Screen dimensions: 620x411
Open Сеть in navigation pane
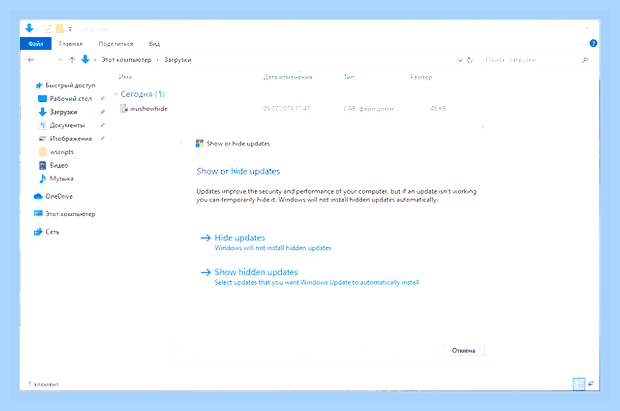click(x=52, y=232)
